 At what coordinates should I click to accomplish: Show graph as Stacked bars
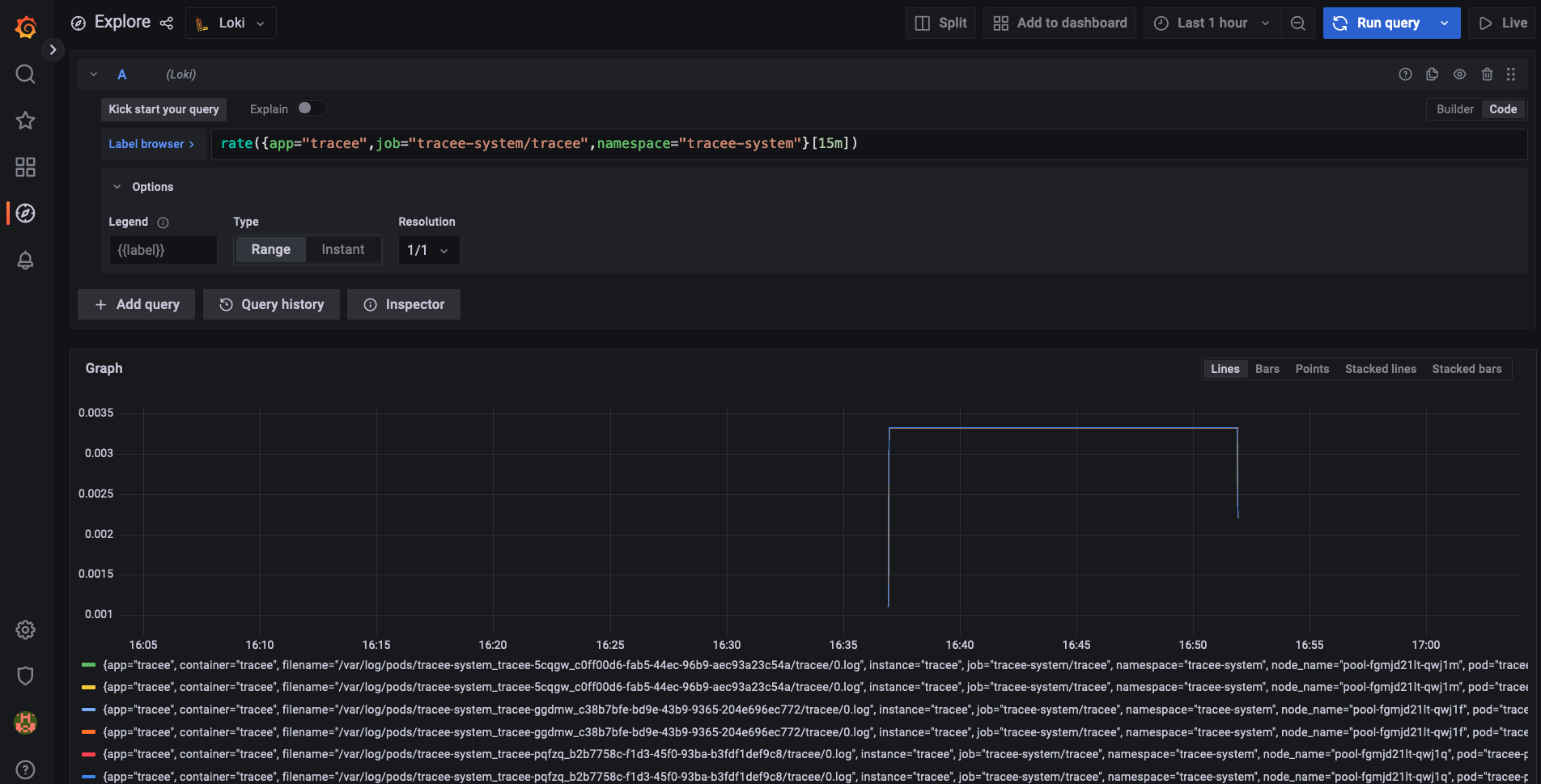point(1467,368)
